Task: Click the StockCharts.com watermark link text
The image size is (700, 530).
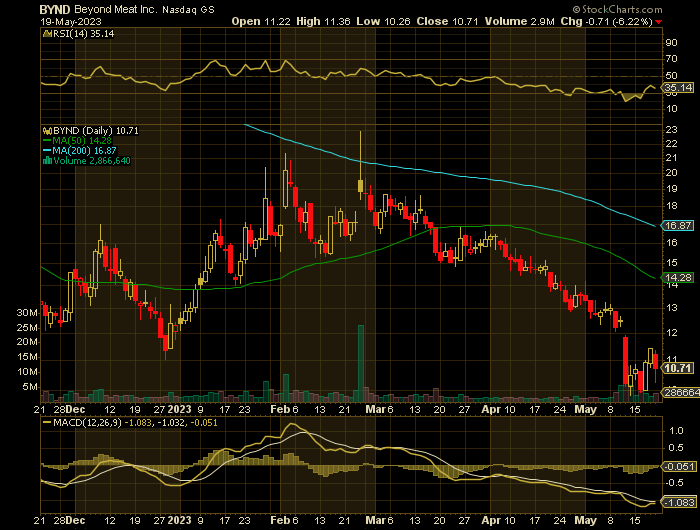Action: [621, 9]
